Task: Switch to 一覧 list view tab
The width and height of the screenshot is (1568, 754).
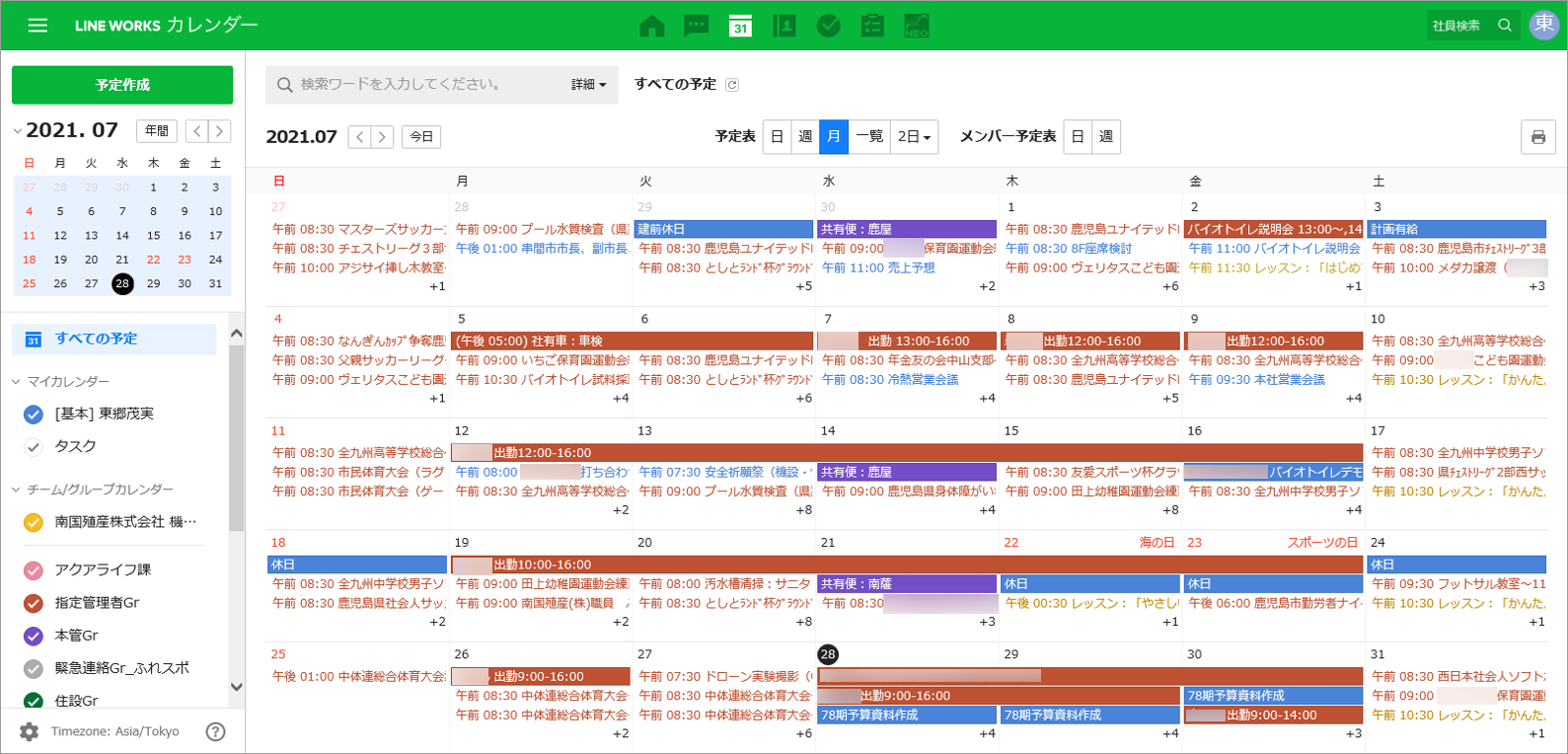Action: pyautogui.click(x=869, y=137)
